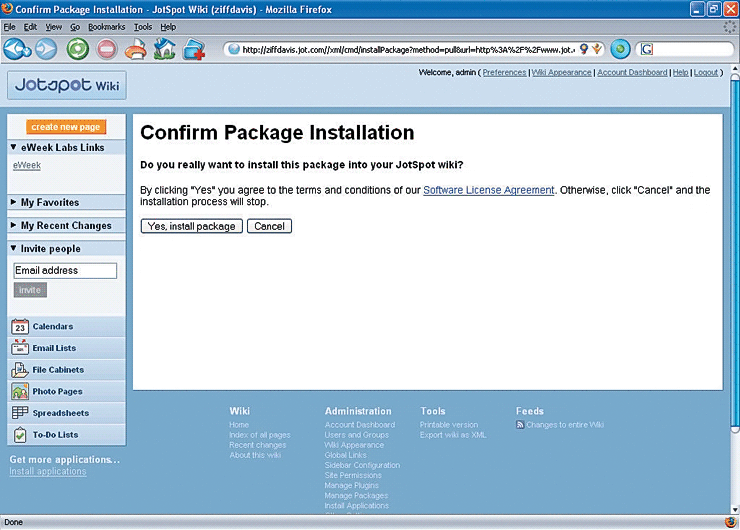Screen dimensions: 740x530
Task: Open the Tools menu
Action: [x=143, y=27]
